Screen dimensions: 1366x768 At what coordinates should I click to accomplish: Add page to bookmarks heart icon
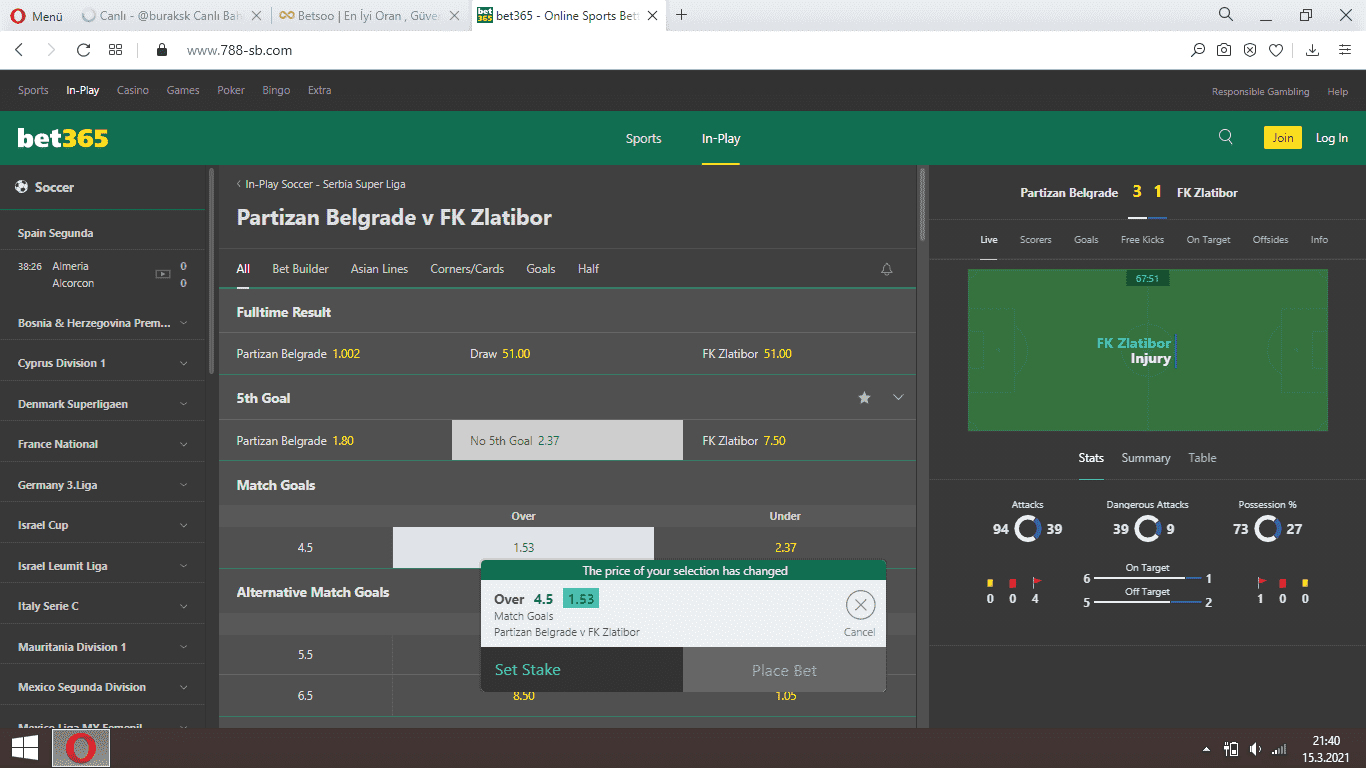pos(1276,50)
